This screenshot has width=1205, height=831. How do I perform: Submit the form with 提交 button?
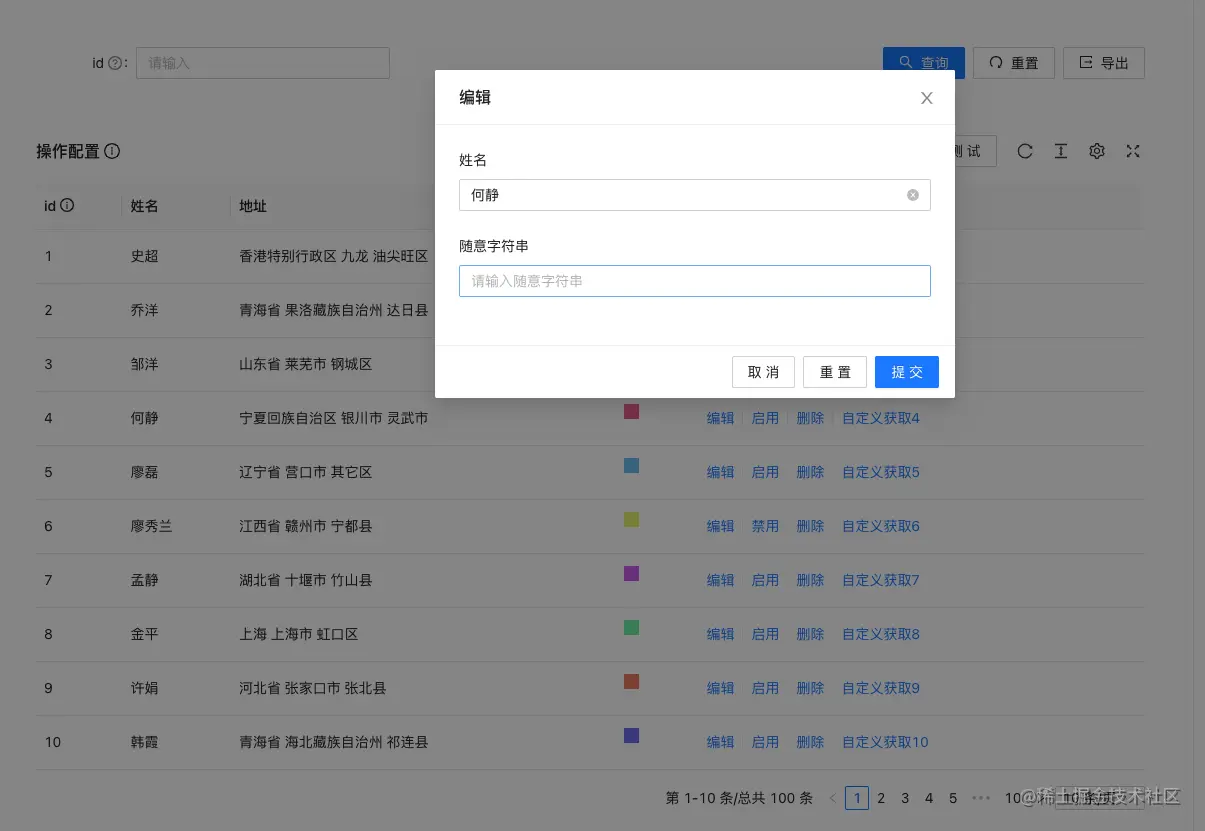click(907, 372)
